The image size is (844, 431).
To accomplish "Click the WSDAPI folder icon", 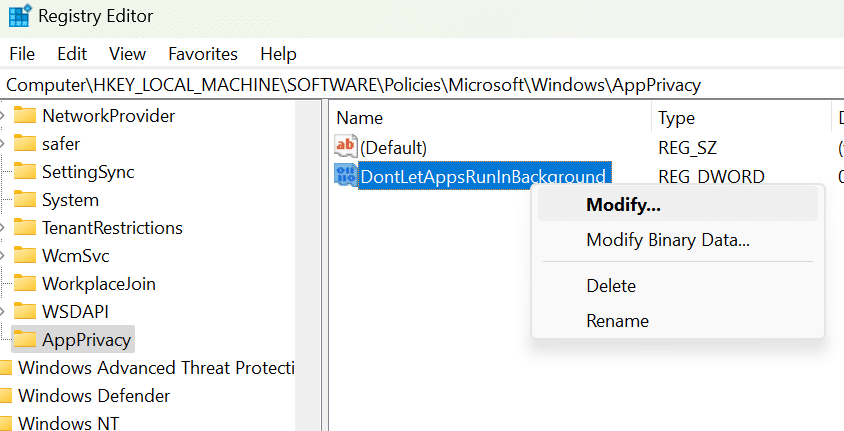I will pyautogui.click(x=25, y=311).
